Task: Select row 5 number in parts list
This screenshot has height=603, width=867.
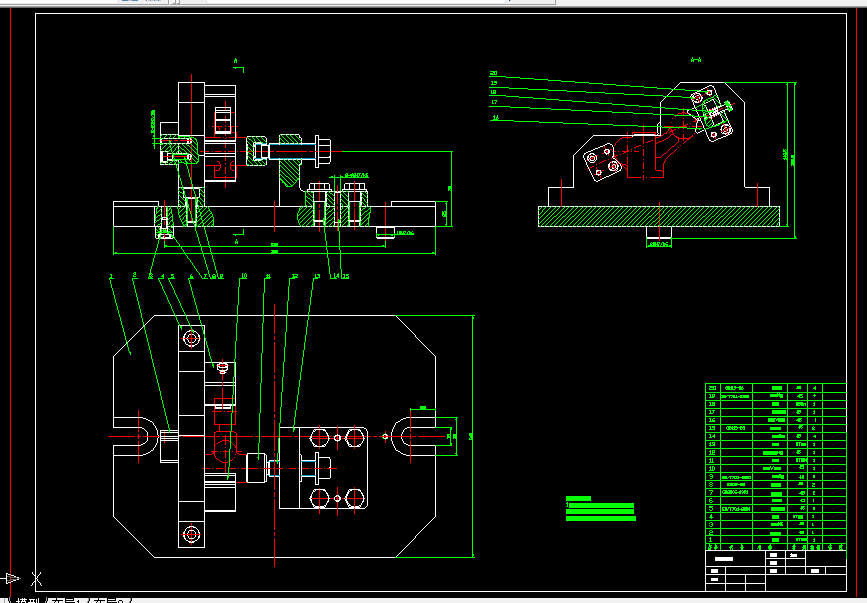Action: click(711, 508)
